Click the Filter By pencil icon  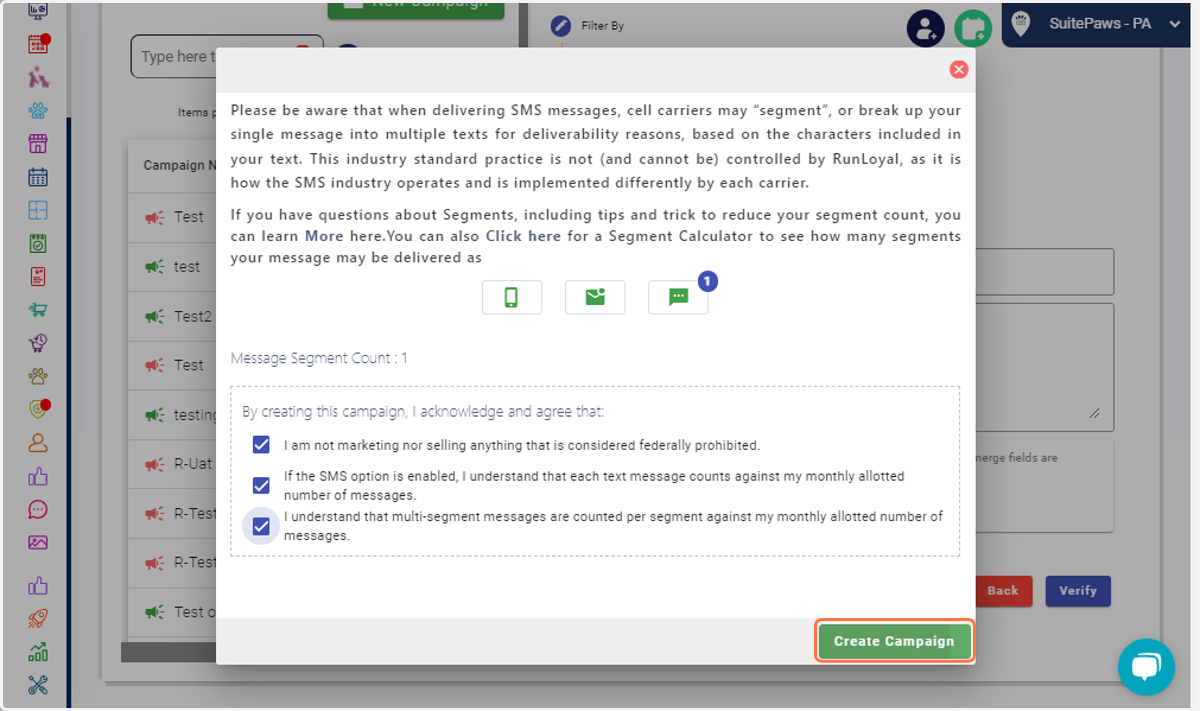tap(561, 26)
